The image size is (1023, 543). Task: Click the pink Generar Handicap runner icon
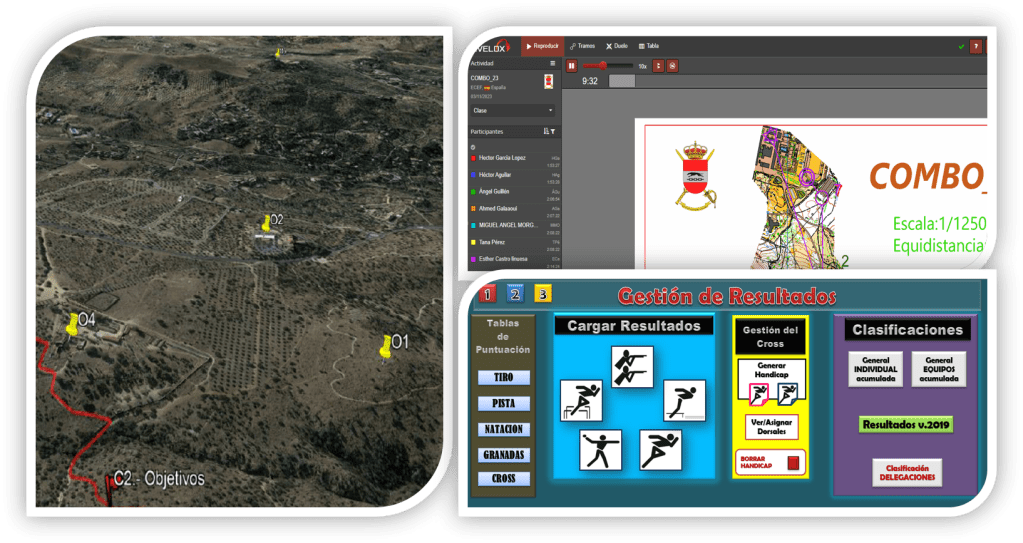760,393
